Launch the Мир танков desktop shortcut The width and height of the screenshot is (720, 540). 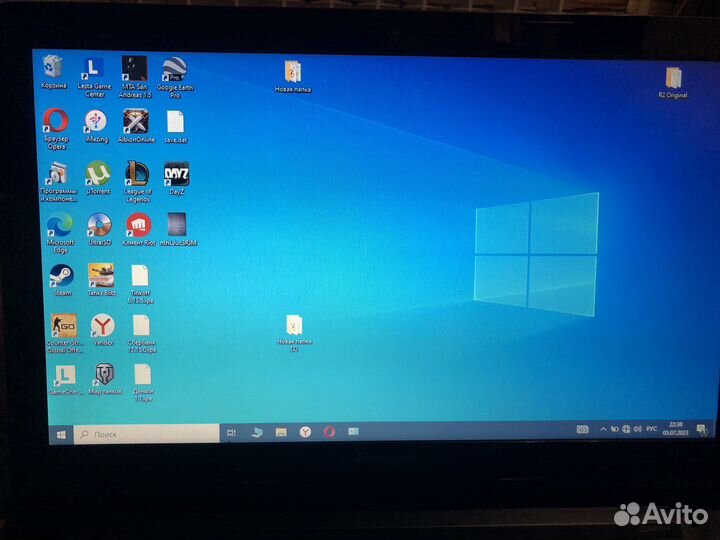[105, 379]
